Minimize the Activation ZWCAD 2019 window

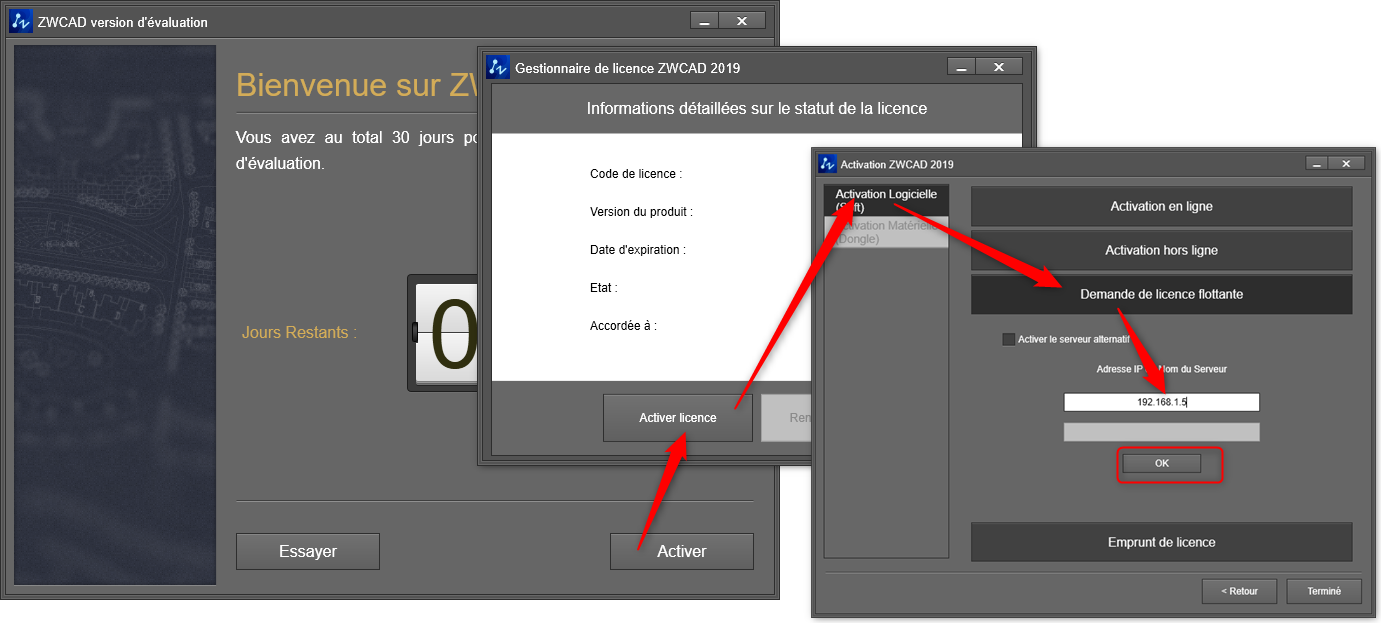pyautogui.click(x=1318, y=164)
